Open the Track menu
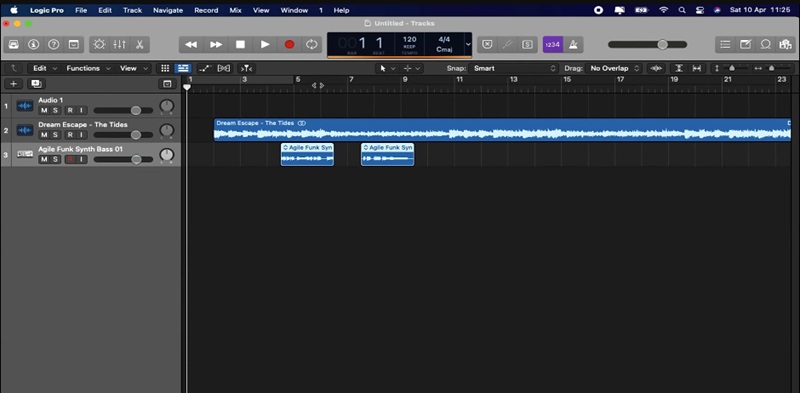The height and width of the screenshot is (393, 800). (x=132, y=10)
